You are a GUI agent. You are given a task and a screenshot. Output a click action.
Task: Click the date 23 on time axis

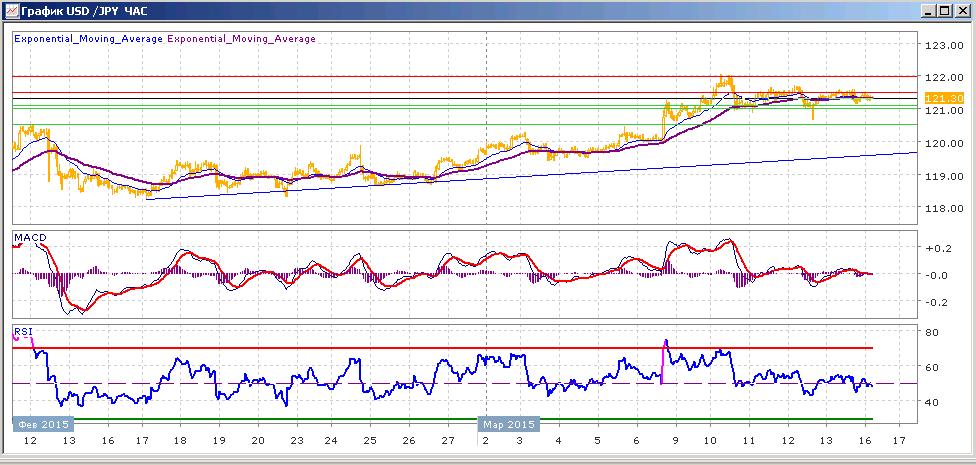296,441
